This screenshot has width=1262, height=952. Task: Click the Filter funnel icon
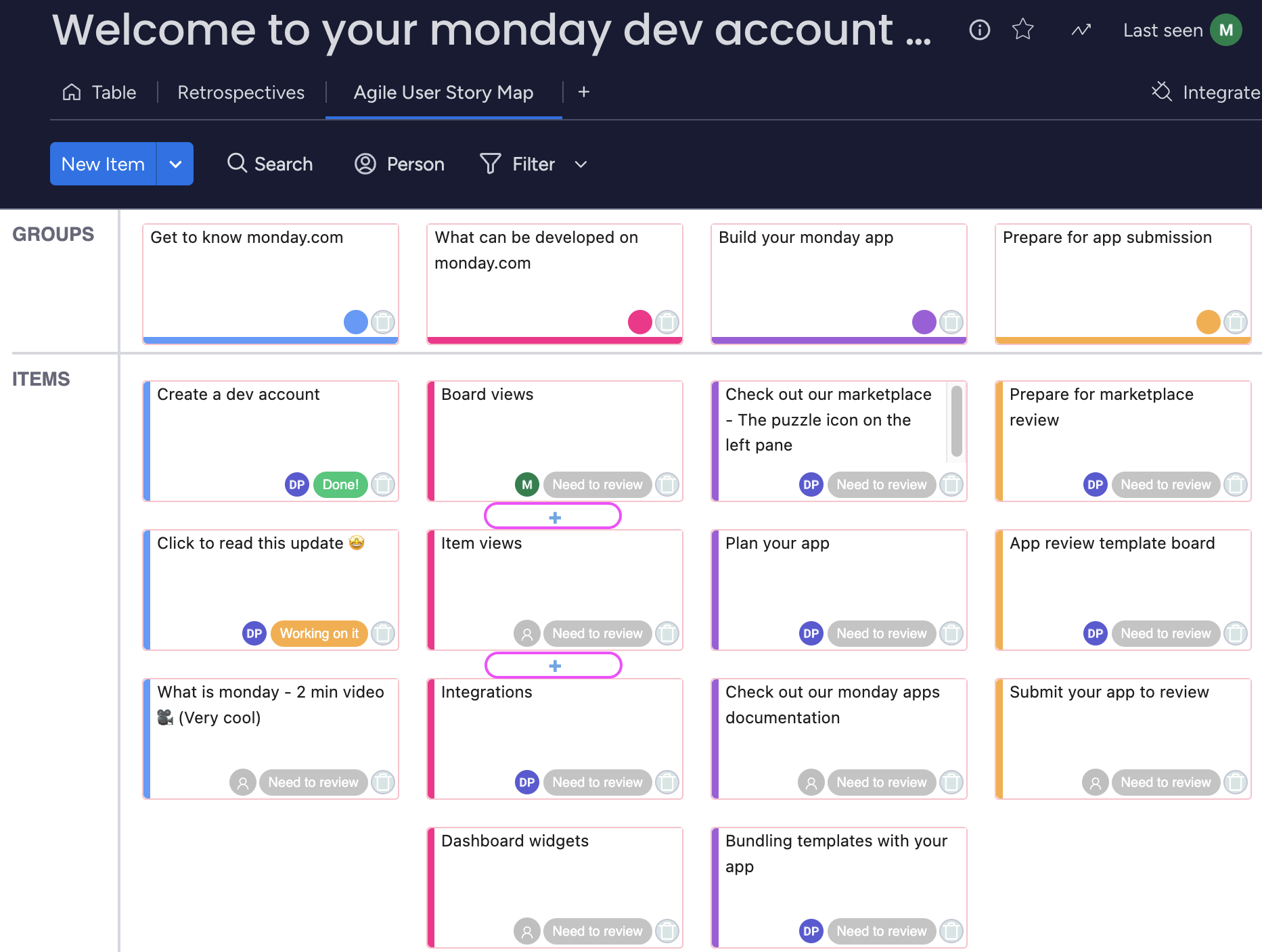click(x=490, y=164)
